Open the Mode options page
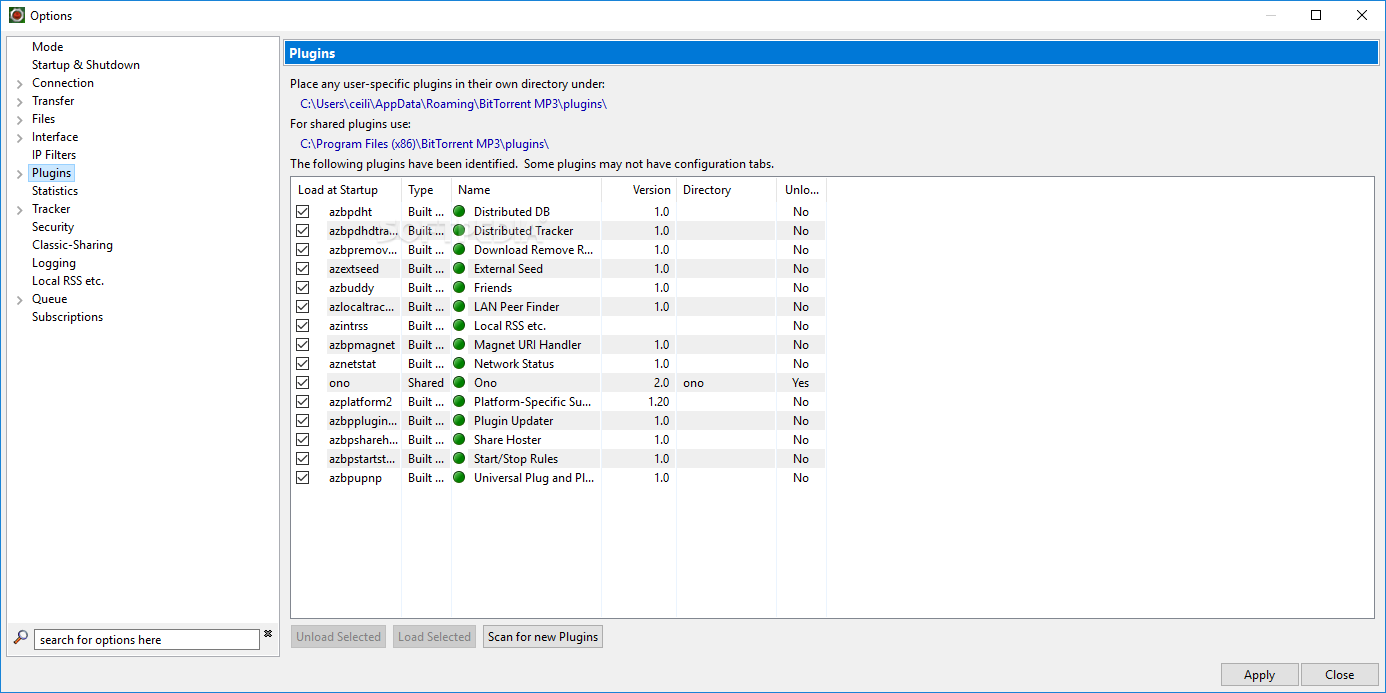 [47, 47]
